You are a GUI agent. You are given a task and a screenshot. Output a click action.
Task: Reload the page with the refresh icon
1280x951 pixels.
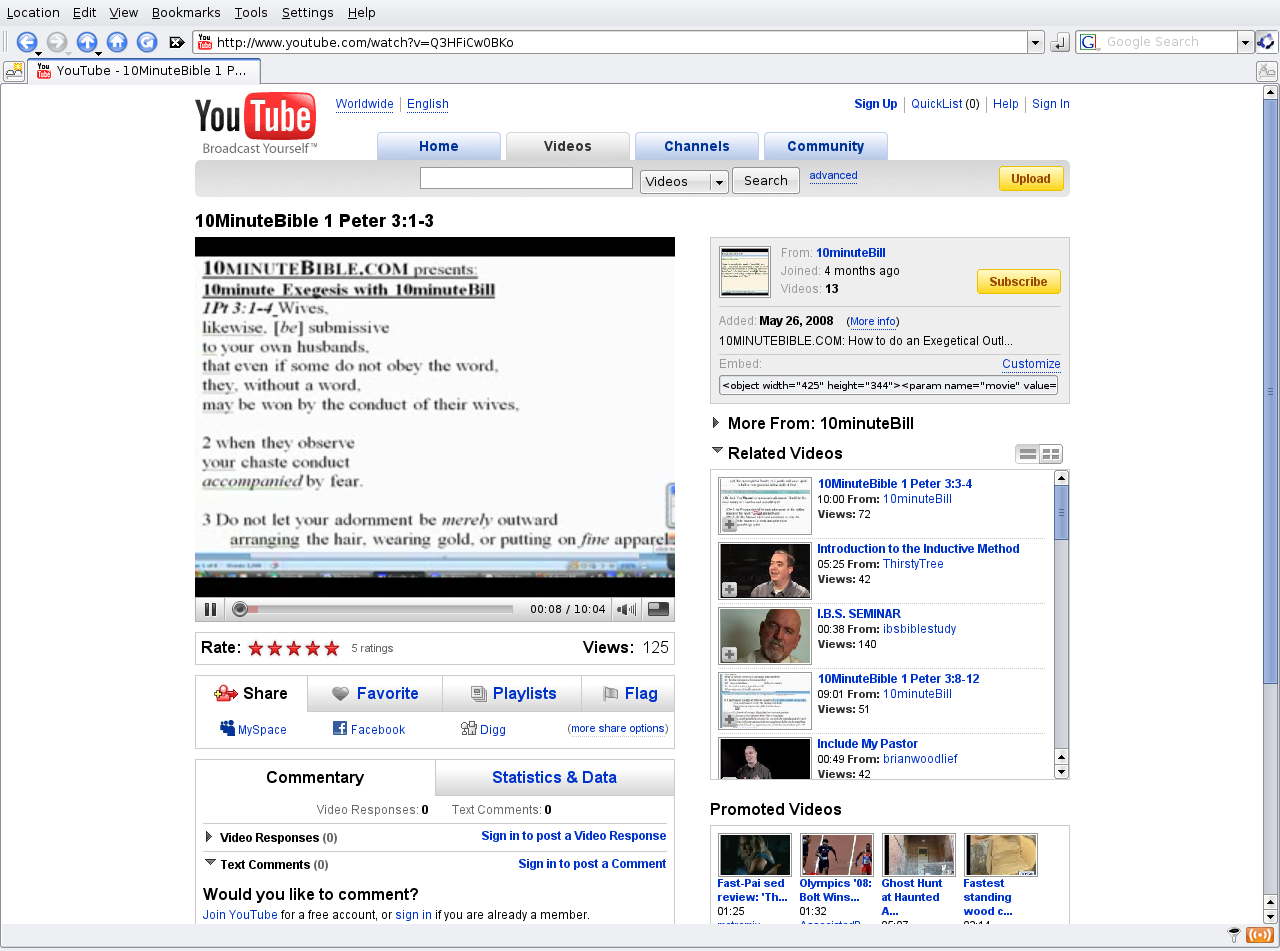[x=147, y=42]
